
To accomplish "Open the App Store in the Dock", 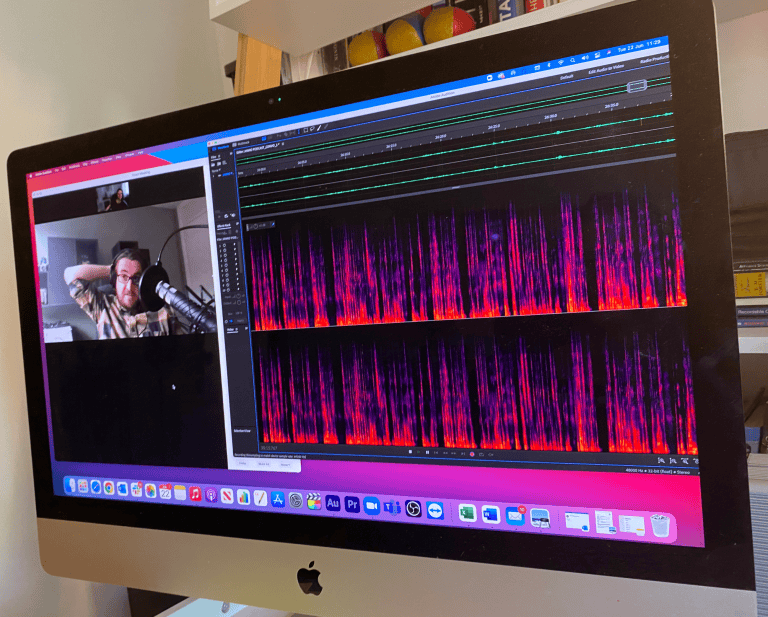I will click(x=278, y=499).
